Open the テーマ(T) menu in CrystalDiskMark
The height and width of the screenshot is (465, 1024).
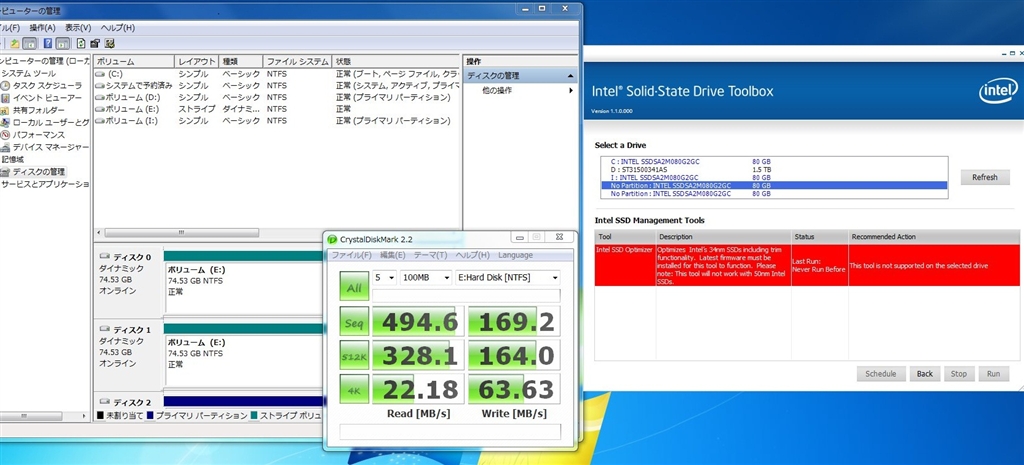[430, 255]
